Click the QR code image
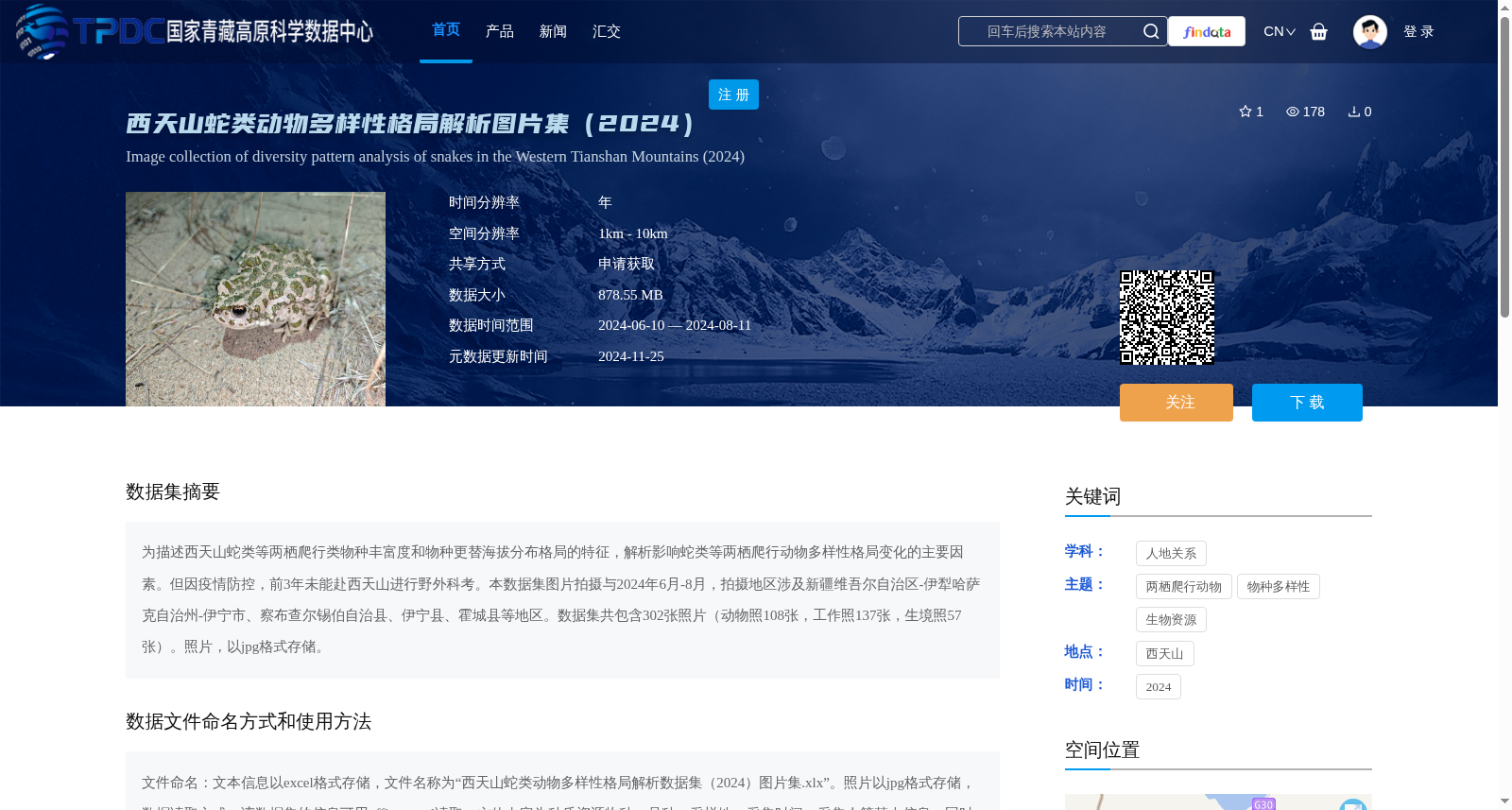 point(1167,318)
